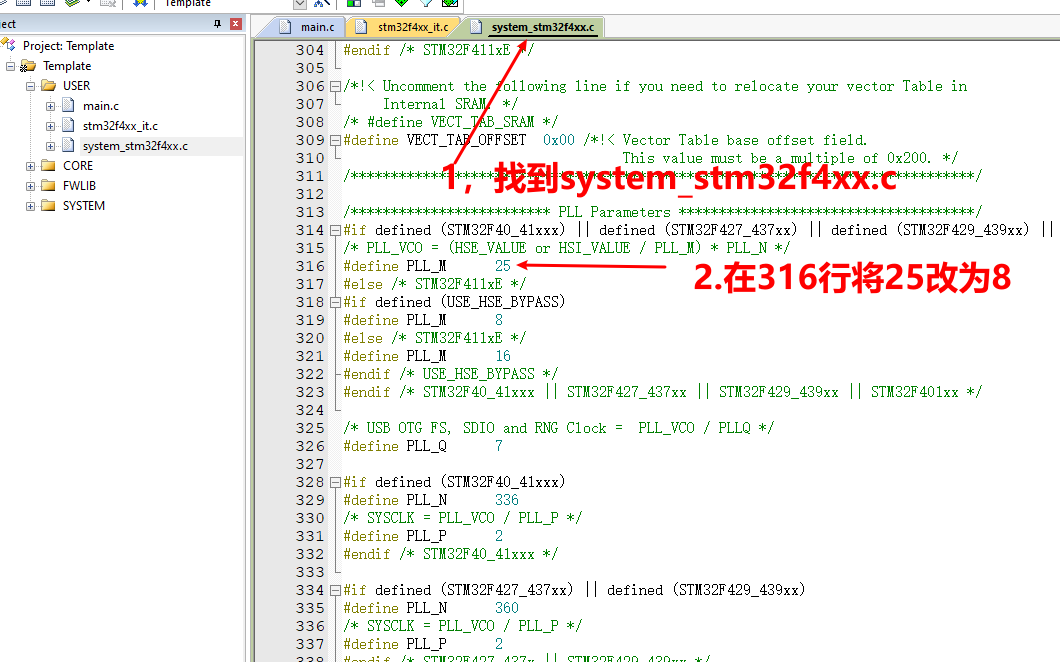Viewport: 1060px width, 662px height.
Task: Expand the main.c file node
Action: coord(51,106)
